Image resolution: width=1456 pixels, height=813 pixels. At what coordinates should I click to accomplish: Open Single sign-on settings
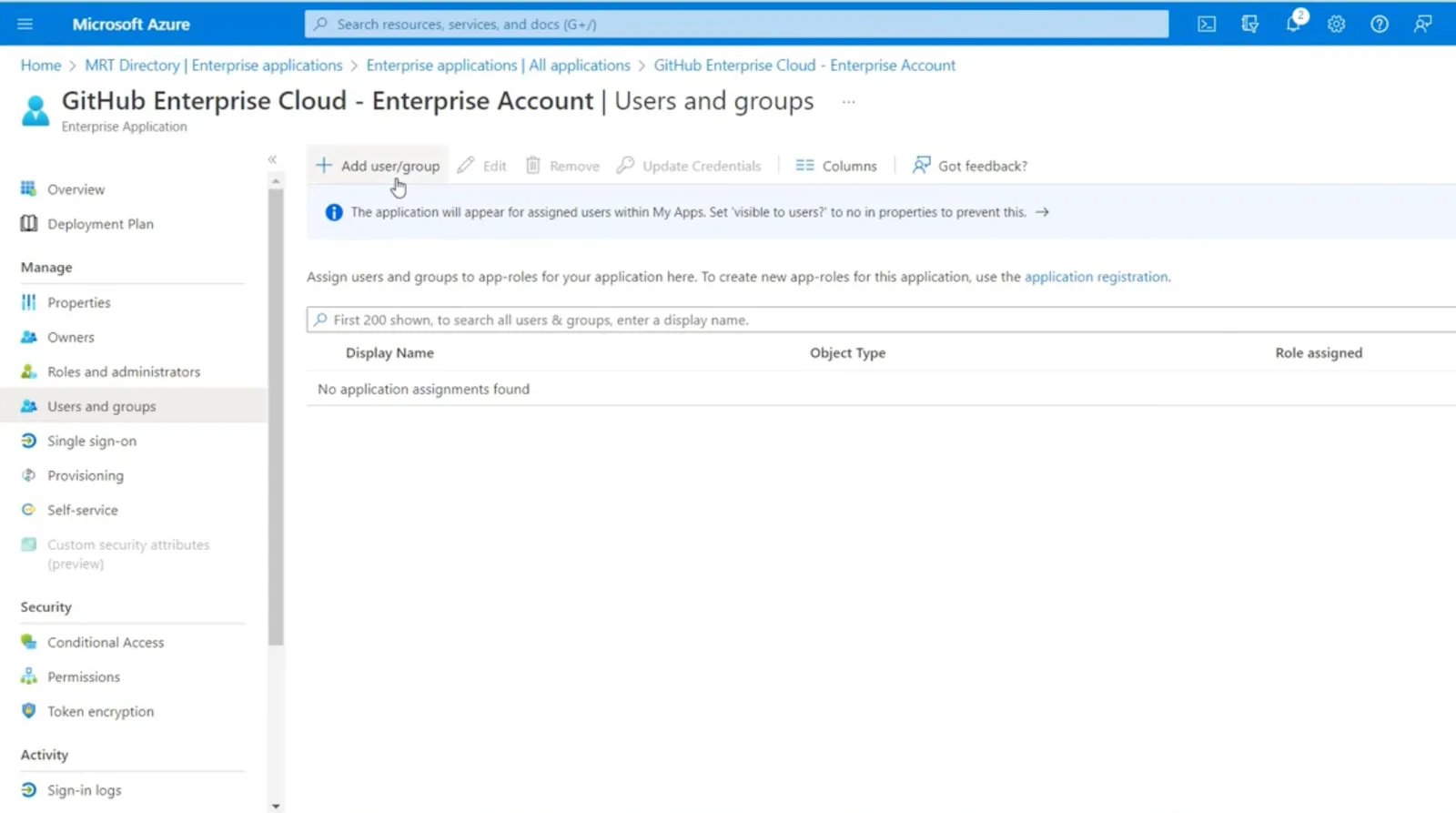(x=91, y=441)
